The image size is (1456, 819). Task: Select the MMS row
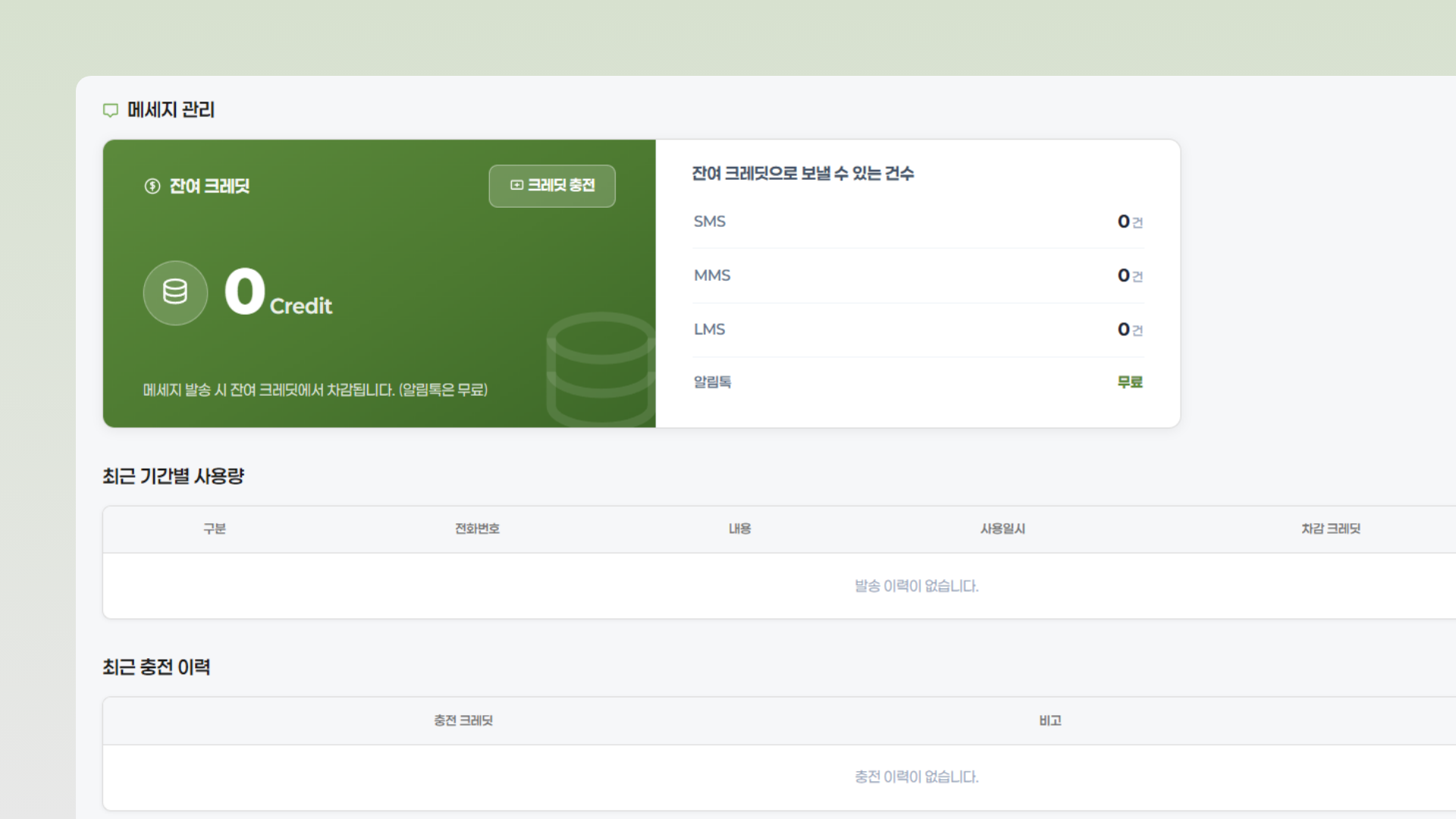click(x=918, y=275)
